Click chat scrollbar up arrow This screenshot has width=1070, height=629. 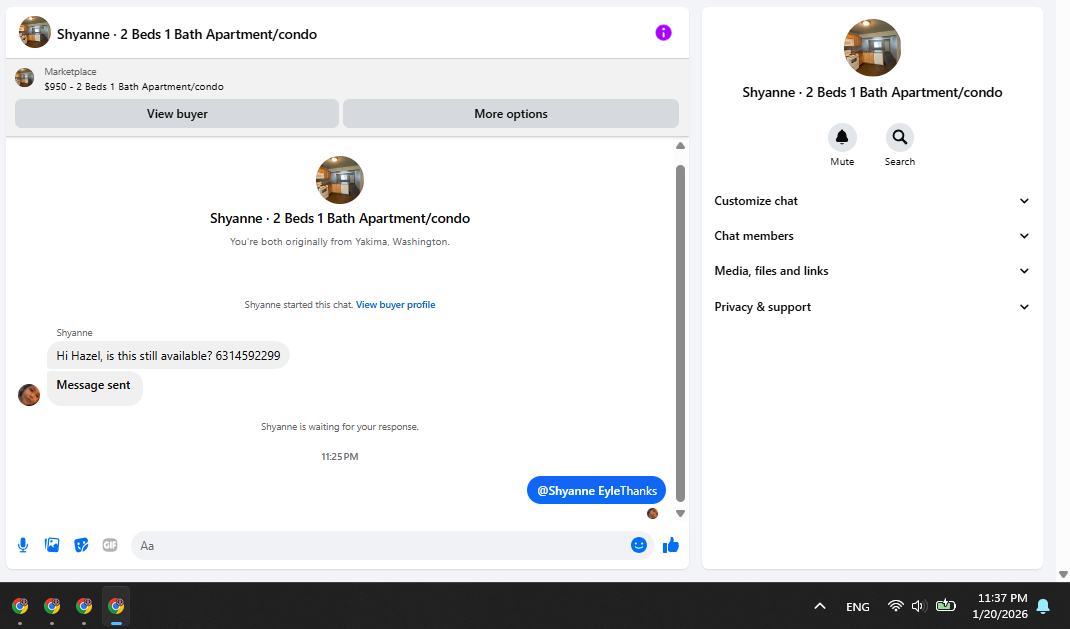click(x=680, y=146)
